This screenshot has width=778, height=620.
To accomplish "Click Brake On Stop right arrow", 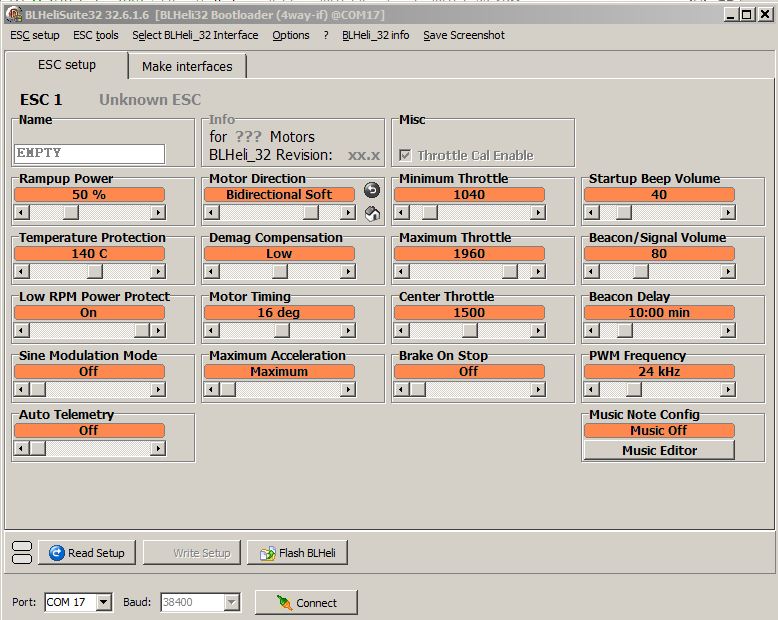I will [x=538, y=389].
